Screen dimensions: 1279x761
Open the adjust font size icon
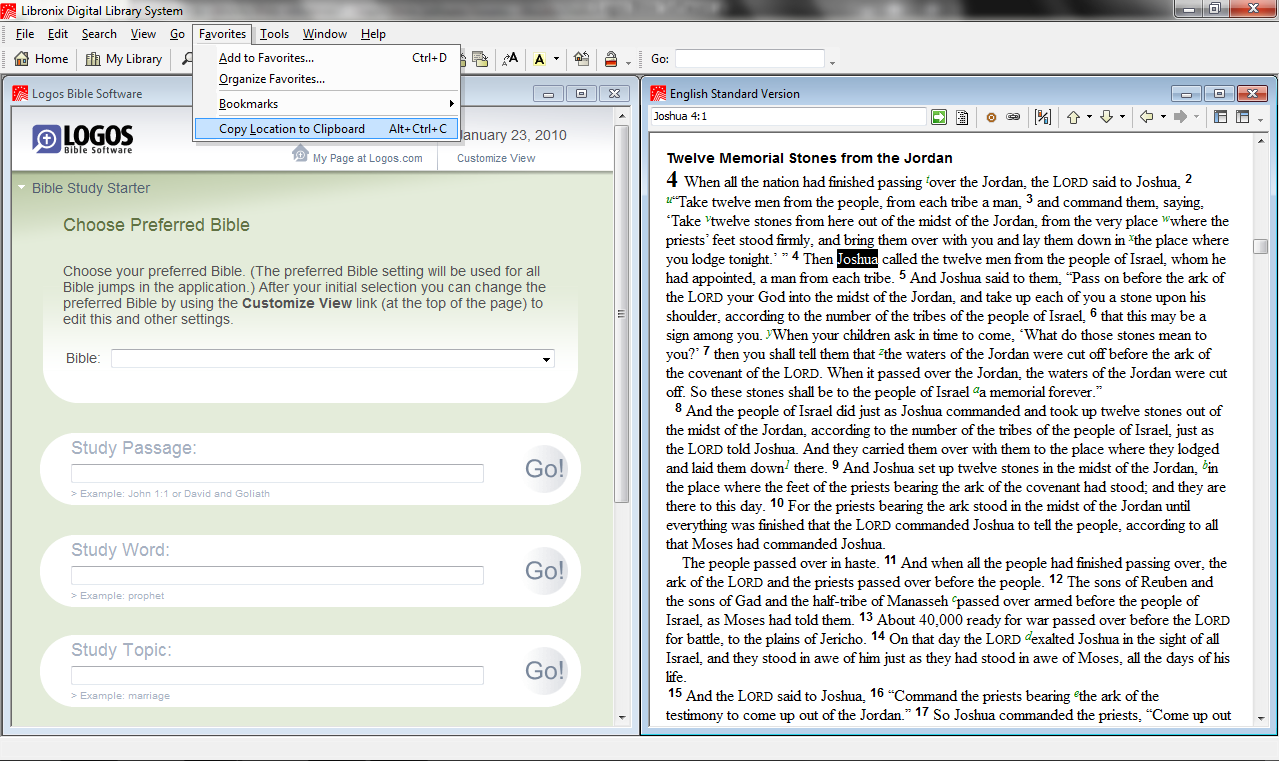point(510,58)
